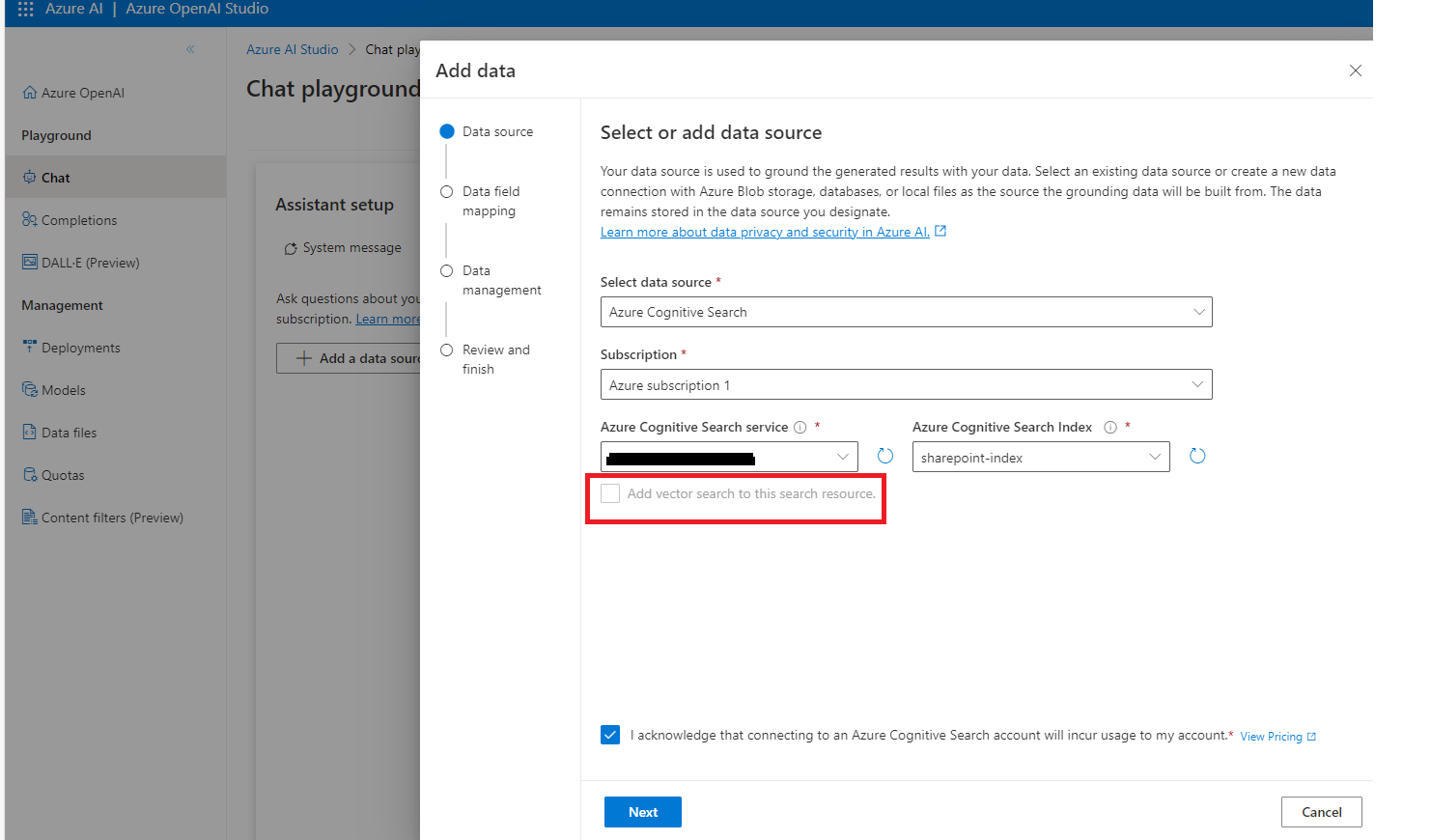Refresh the Azure Cognitive Search Index list
This screenshot has width=1431, height=840.
coord(1197,455)
